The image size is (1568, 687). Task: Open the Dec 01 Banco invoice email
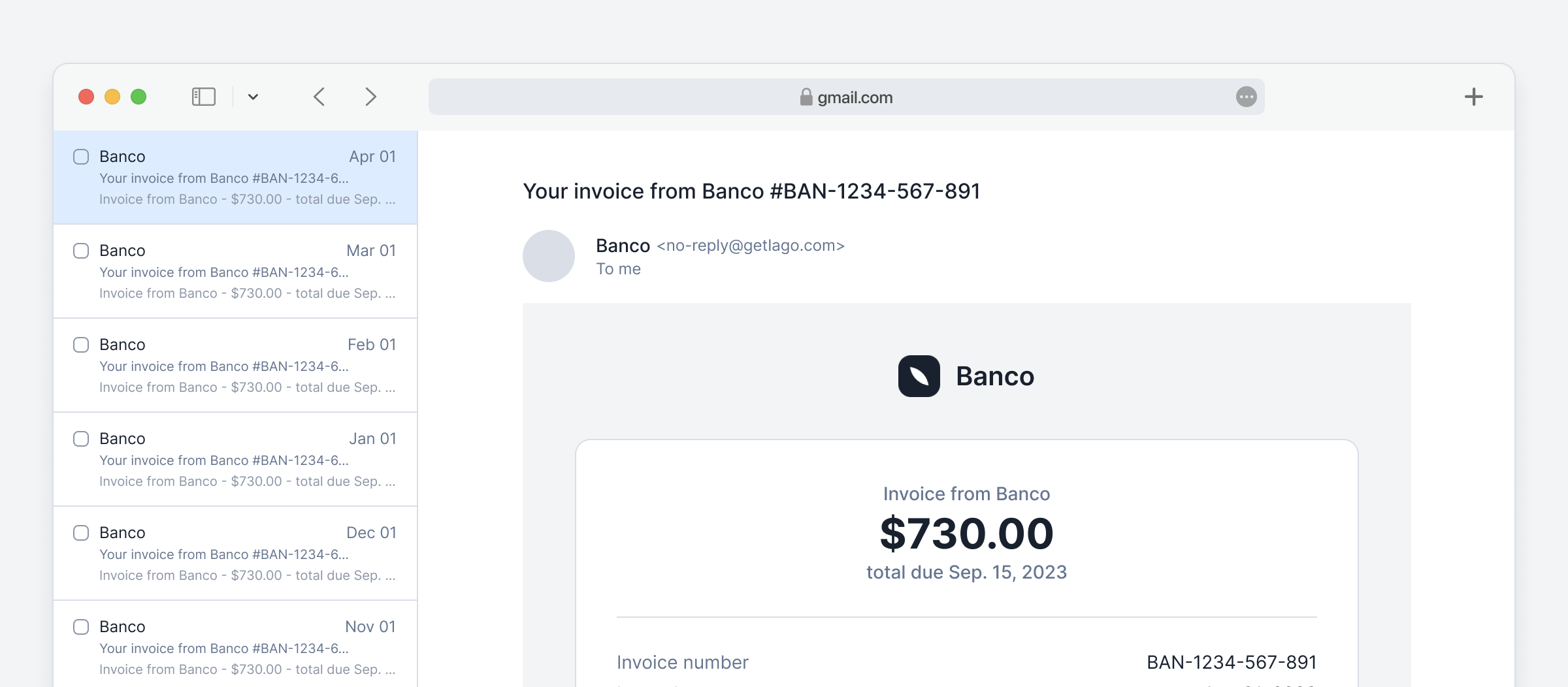[235, 553]
